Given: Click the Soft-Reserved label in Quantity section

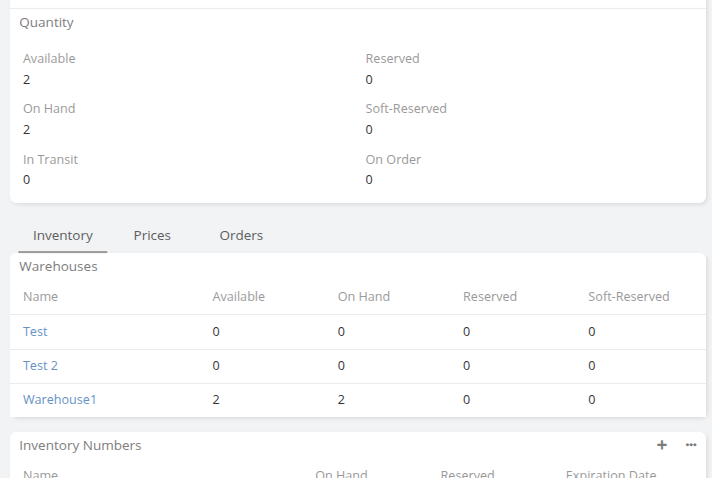Looking at the screenshot, I should tap(406, 109).
